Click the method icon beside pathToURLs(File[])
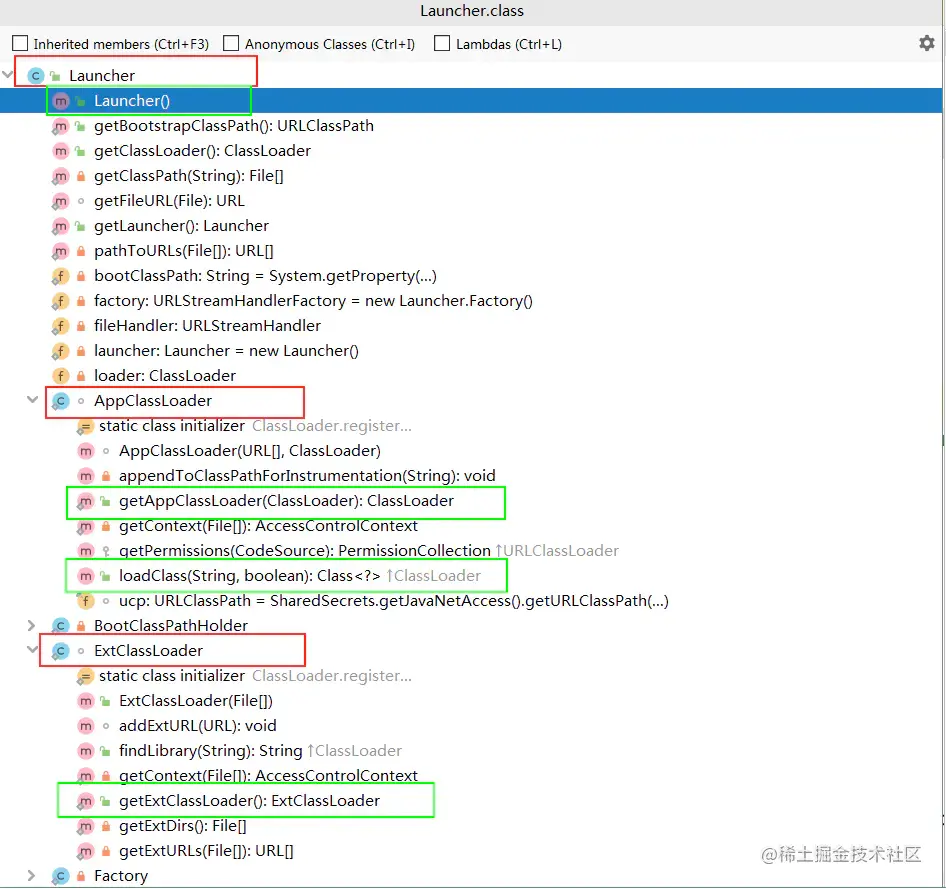Screen dimensions: 946x889 [60, 251]
